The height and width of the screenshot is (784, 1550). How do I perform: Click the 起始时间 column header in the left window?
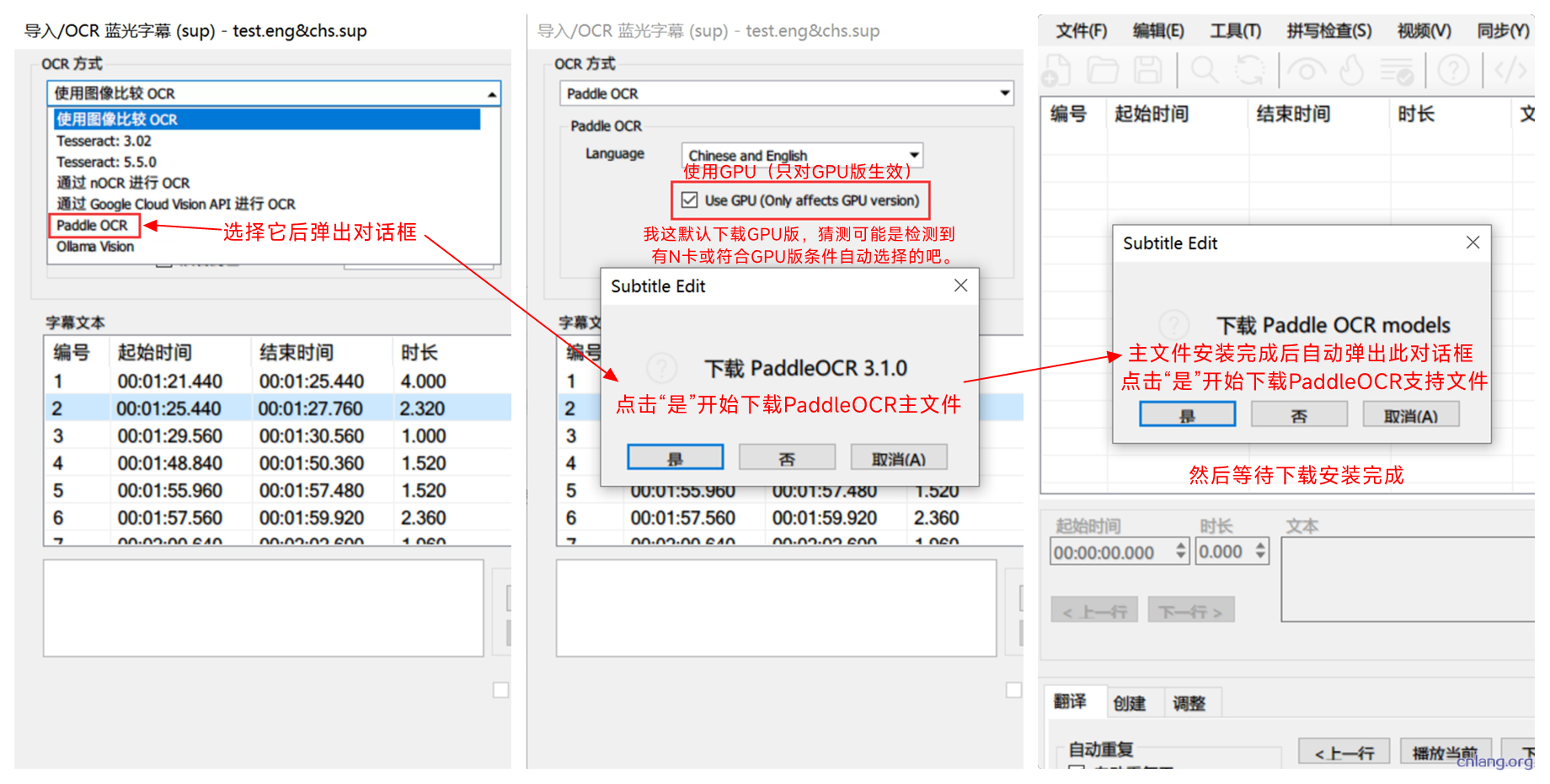[x=180, y=352]
